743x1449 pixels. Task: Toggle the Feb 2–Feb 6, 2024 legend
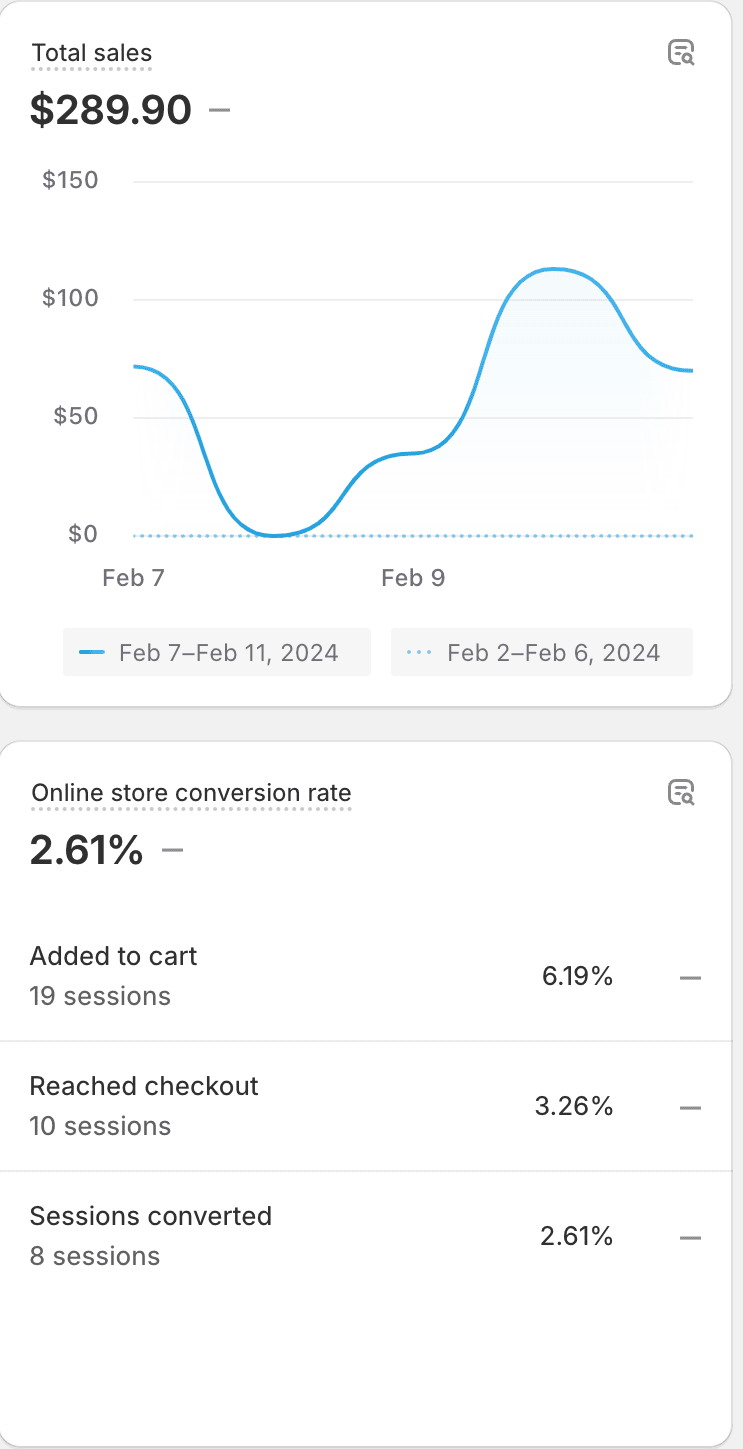(x=541, y=653)
